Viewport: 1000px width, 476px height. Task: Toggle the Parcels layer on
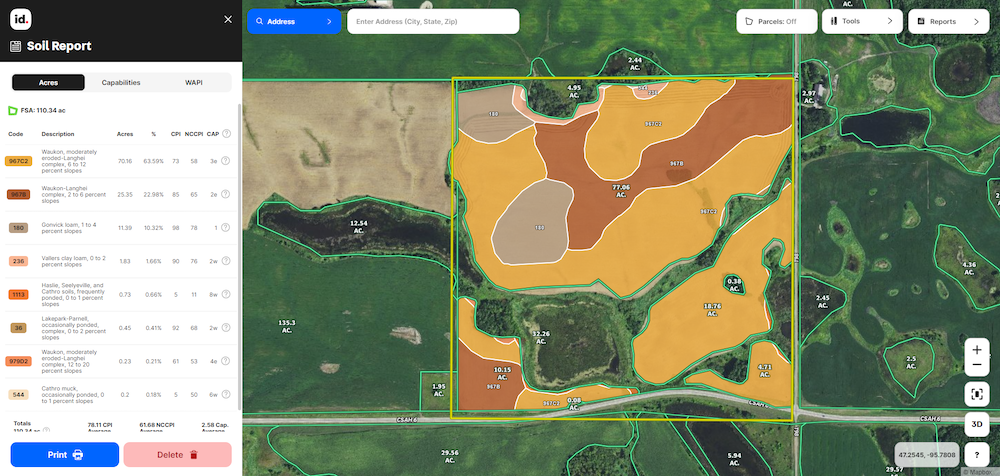click(776, 21)
